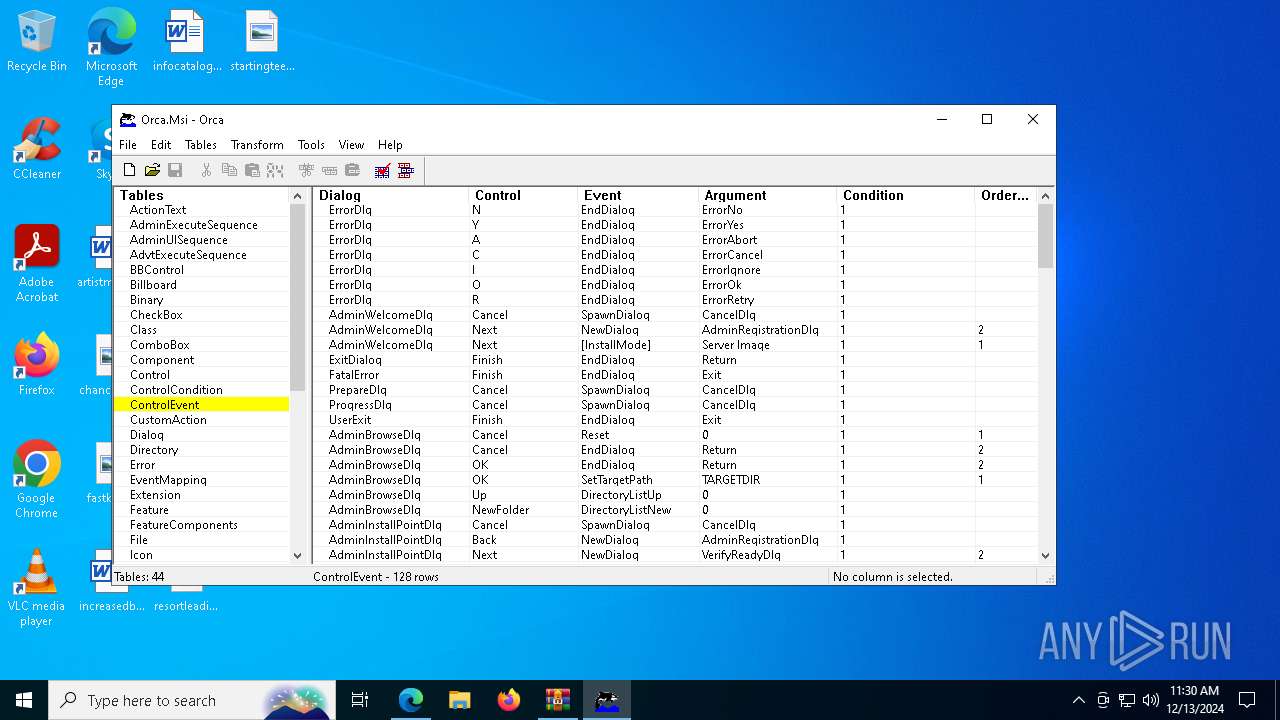Click the Order column header
1280x720 pixels.
pos(1006,195)
